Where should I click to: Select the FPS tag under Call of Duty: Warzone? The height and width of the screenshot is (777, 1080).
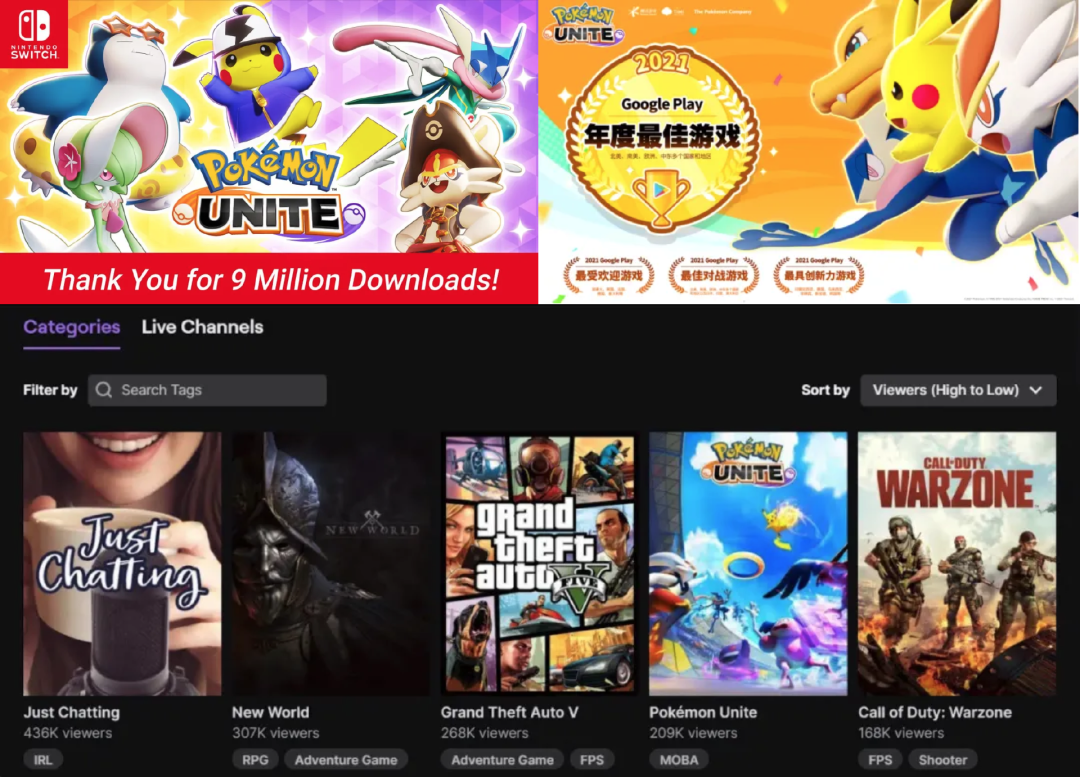(880, 760)
